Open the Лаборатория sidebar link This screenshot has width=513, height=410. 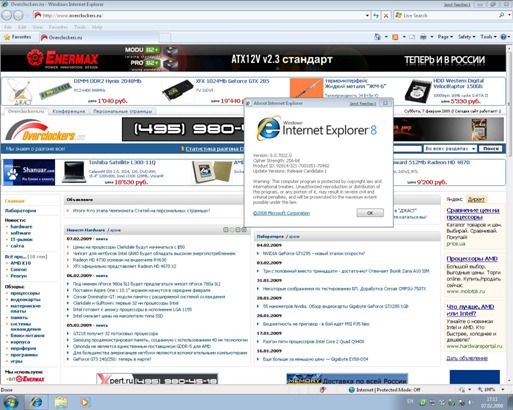[x=20, y=211]
